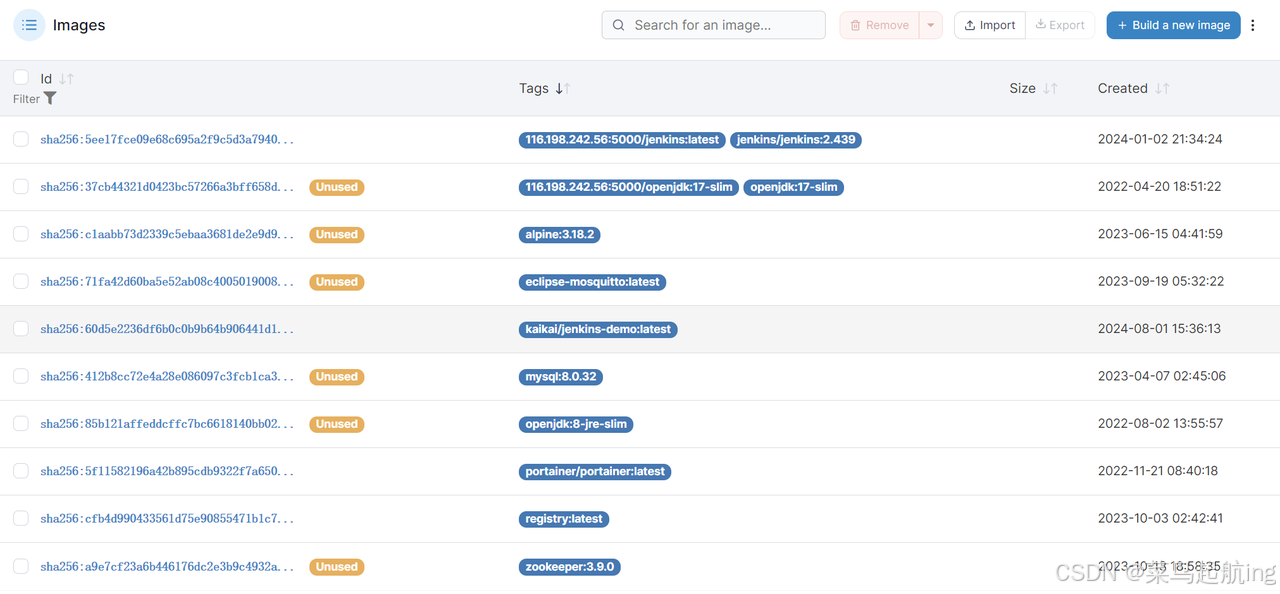Open image sha256:5ee17fce09e68c695a2f9c5d3a7940 link

point(167,140)
